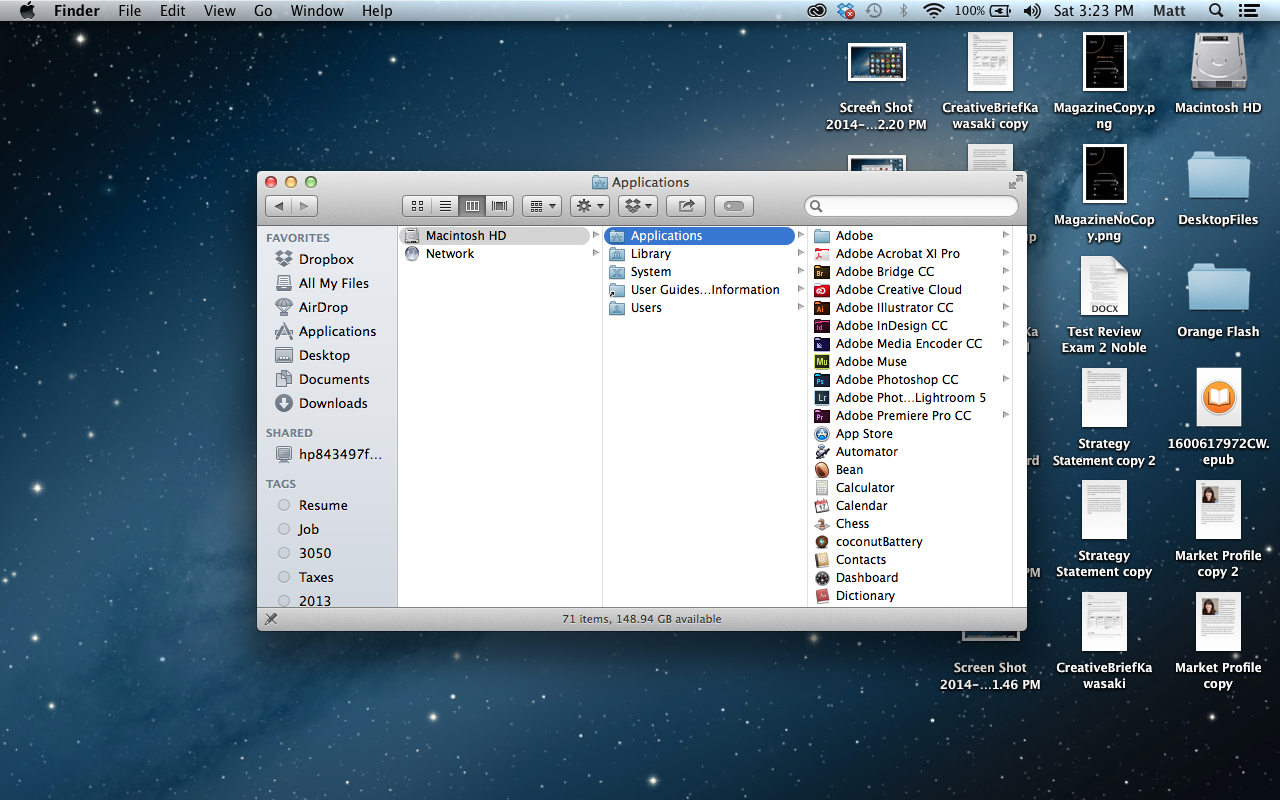Click the Share toolbar button
Viewport: 1280px width, 800px height.
[685, 206]
